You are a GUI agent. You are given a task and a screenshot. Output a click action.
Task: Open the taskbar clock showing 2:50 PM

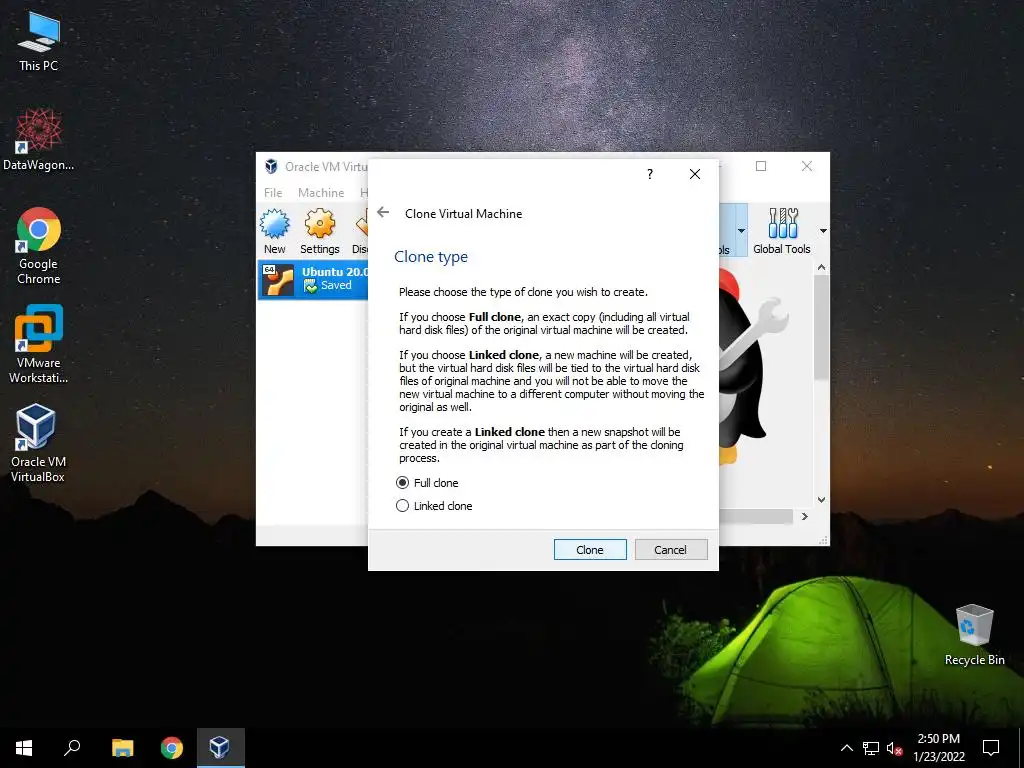click(x=938, y=748)
